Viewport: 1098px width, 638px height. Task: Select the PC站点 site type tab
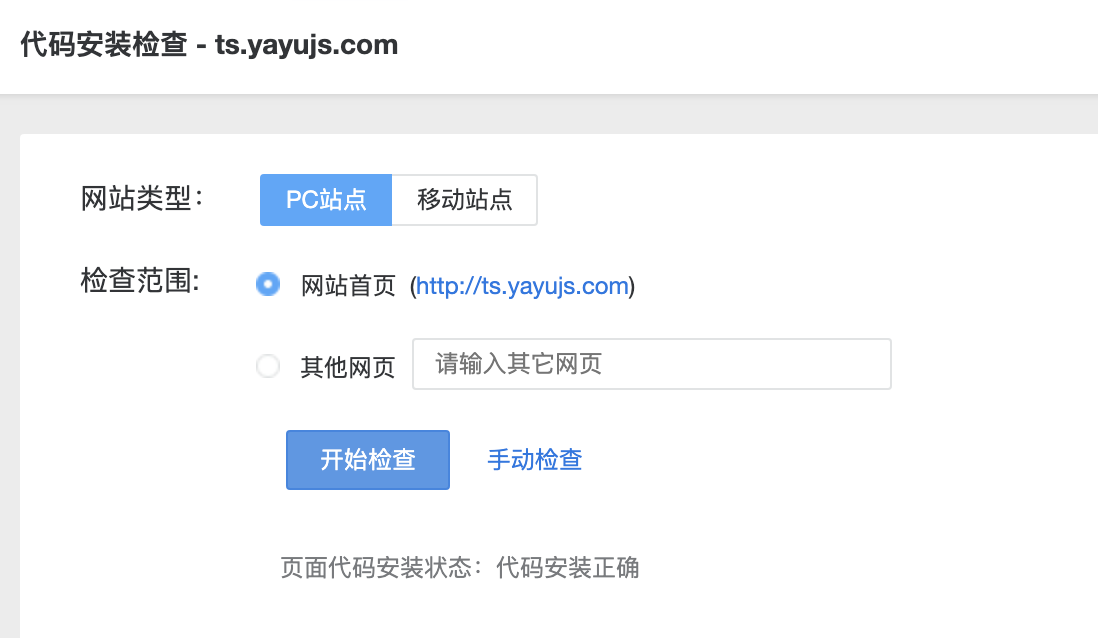point(326,200)
